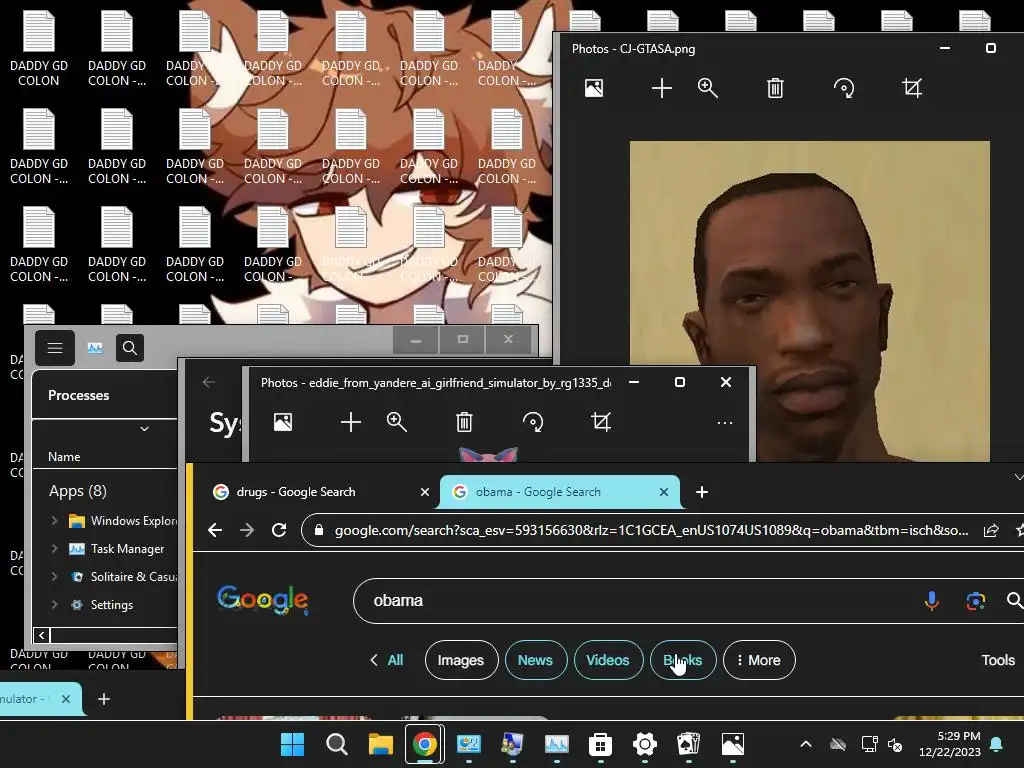The width and height of the screenshot is (1024, 768).
Task: Crop the eddie photo
Action: coord(601,422)
